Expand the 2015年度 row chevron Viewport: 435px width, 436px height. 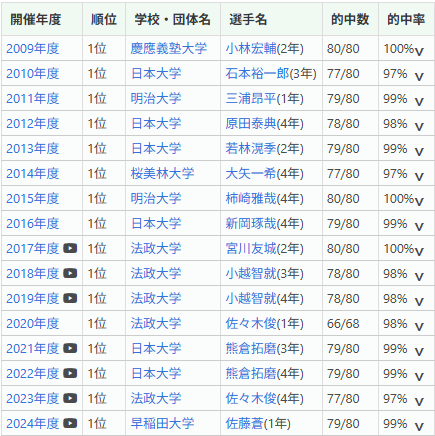(419, 202)
